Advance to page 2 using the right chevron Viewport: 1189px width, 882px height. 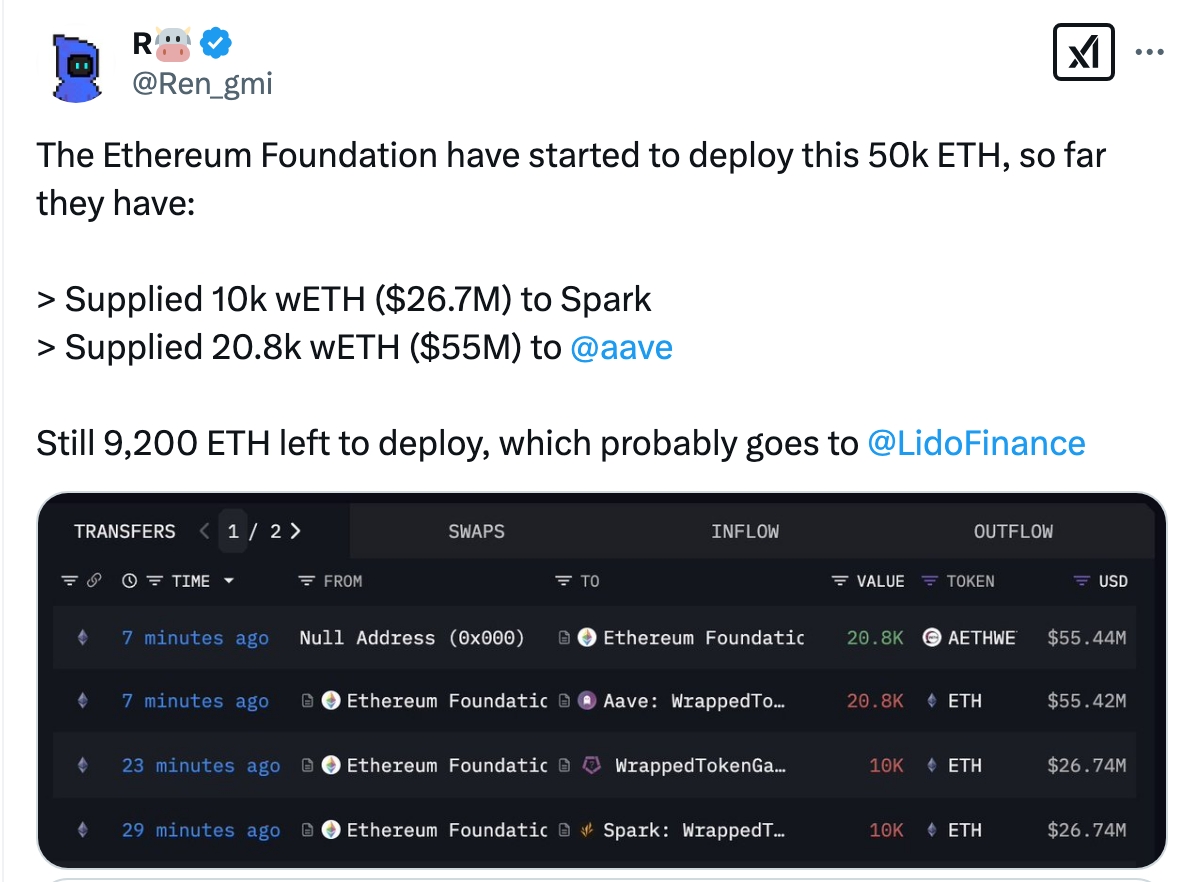[x=297, y=531]
